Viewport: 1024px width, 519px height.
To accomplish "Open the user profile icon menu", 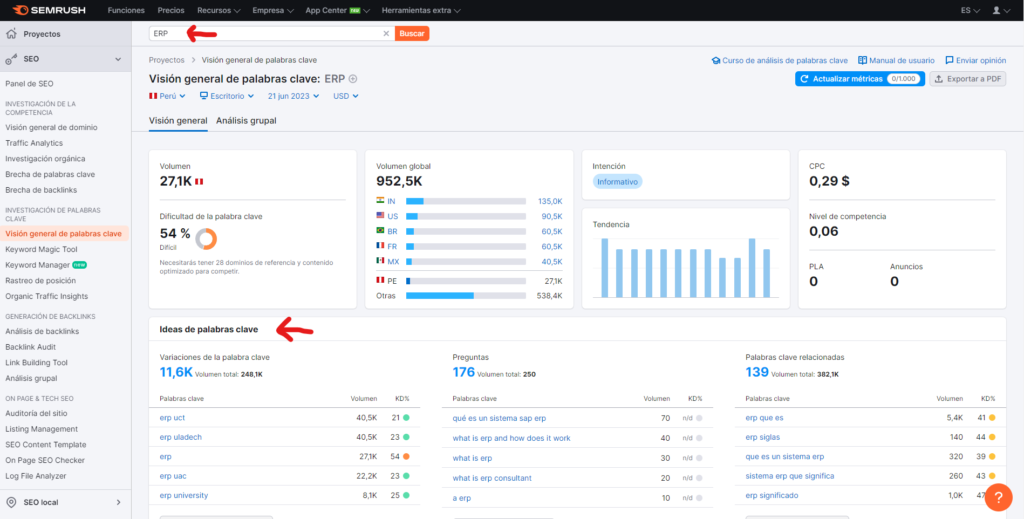I will (997, 10).
